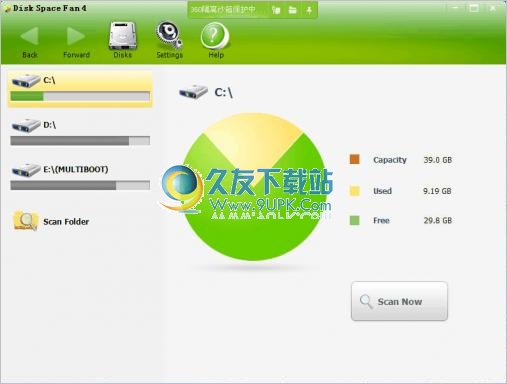Go back with the Back arrow
This screenshot has width=507, height=384.
tap(30, 41)
